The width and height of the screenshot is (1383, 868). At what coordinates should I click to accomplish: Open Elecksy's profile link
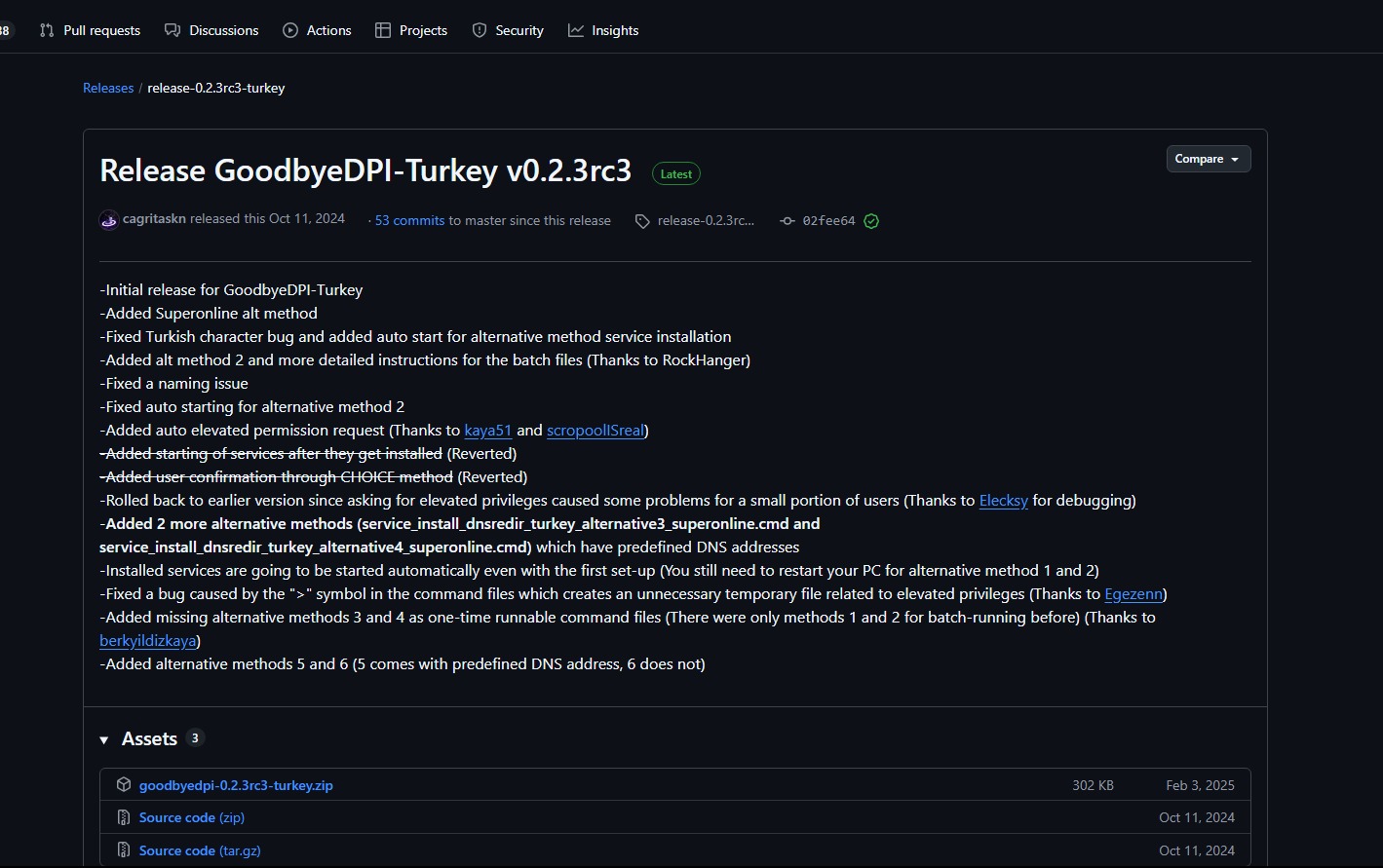click(x=1004, y=501)
